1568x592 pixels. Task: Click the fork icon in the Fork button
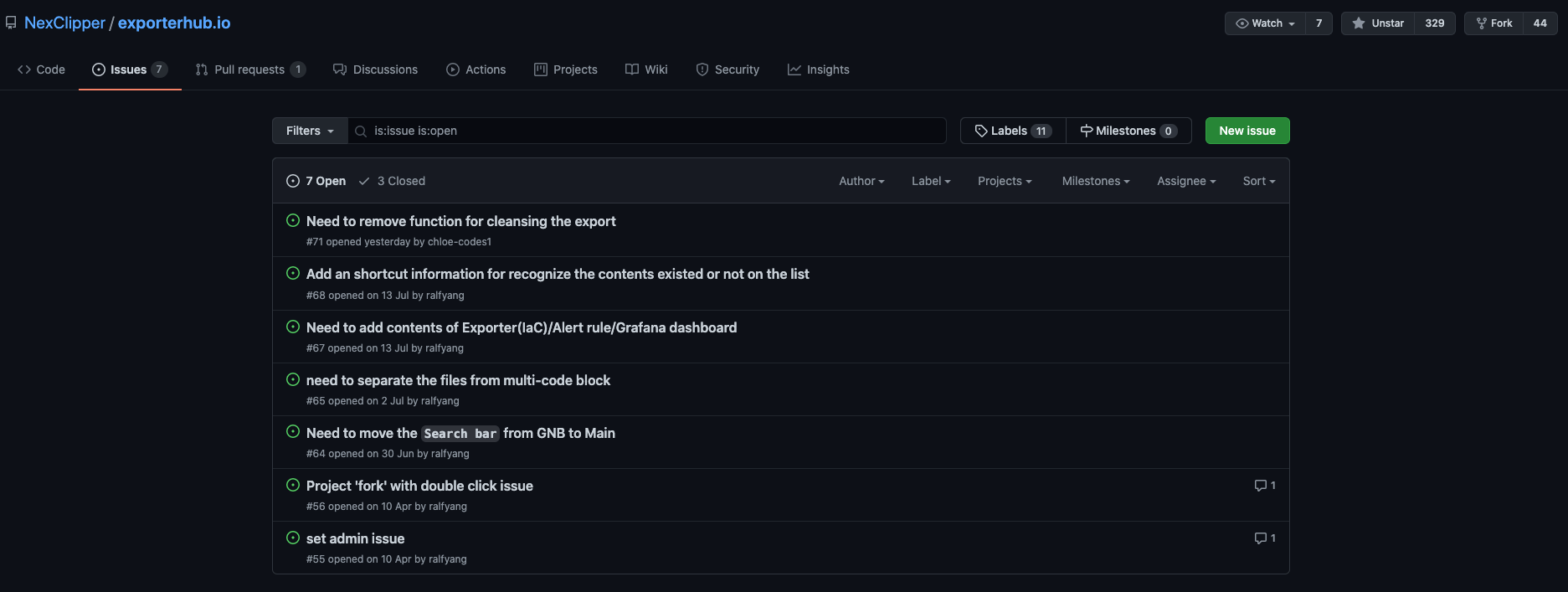pos(1482,23)
